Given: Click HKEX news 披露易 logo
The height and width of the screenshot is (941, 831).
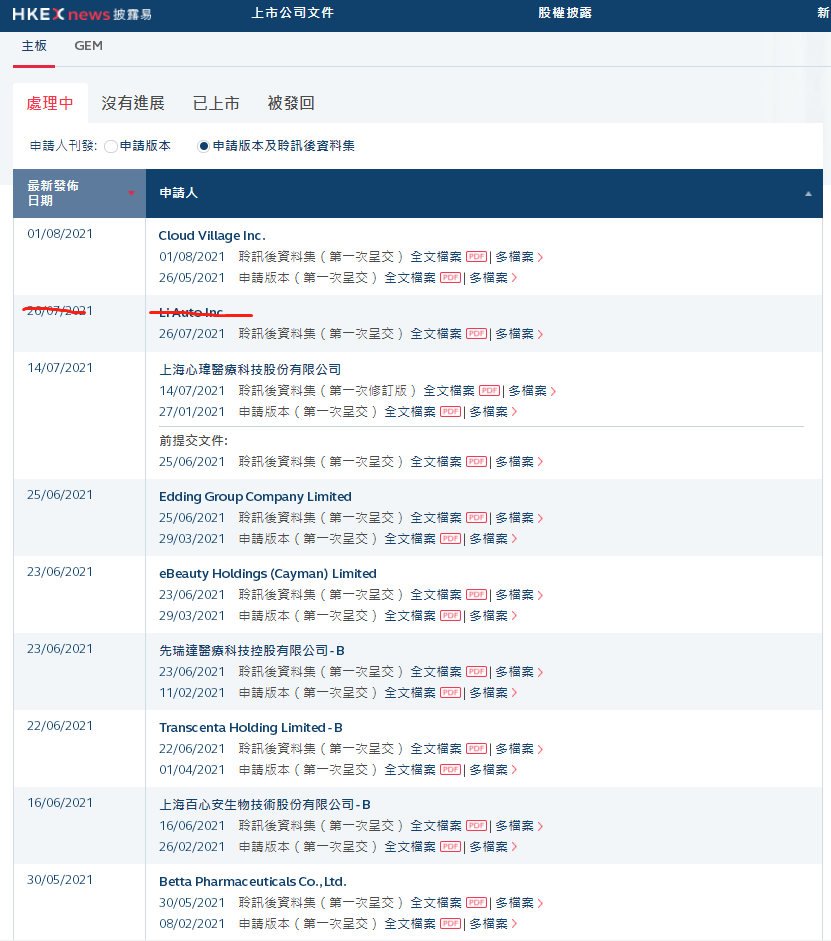Looking at the screenshot, I should pos(82,14).
